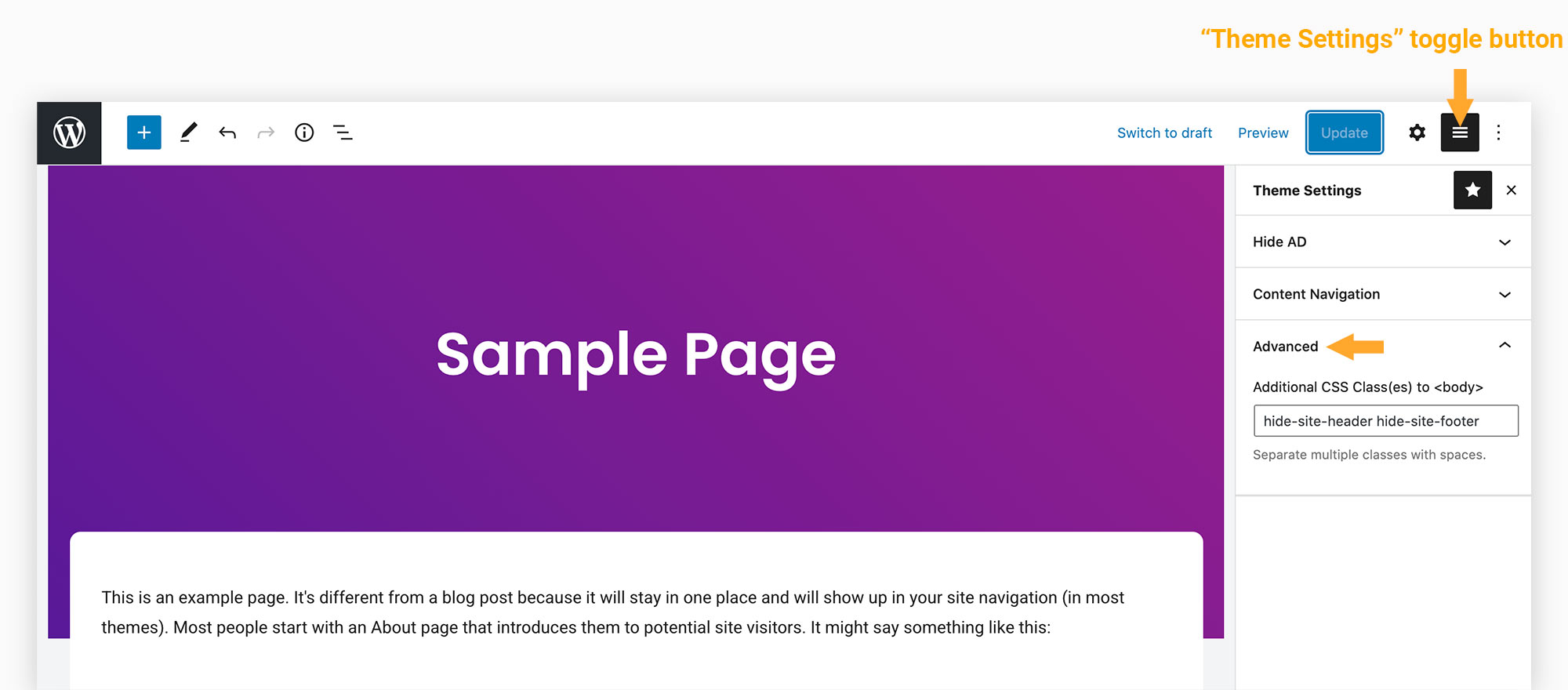Open editor Settings with the gear icon
Image resolution: width=1568 pixels, height=690 pixels.
[x=1417, y=133]
